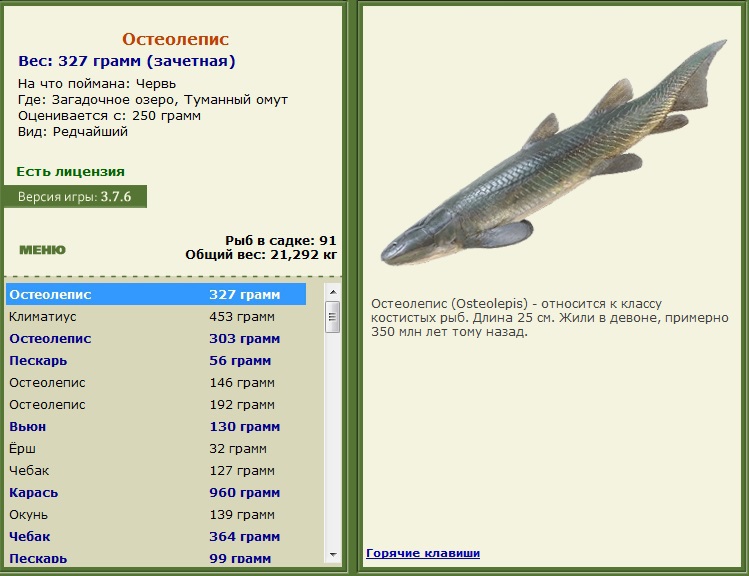Click the Общий вес: 21,292 кг text
749x576 pixels.
(x=261, y=255)
